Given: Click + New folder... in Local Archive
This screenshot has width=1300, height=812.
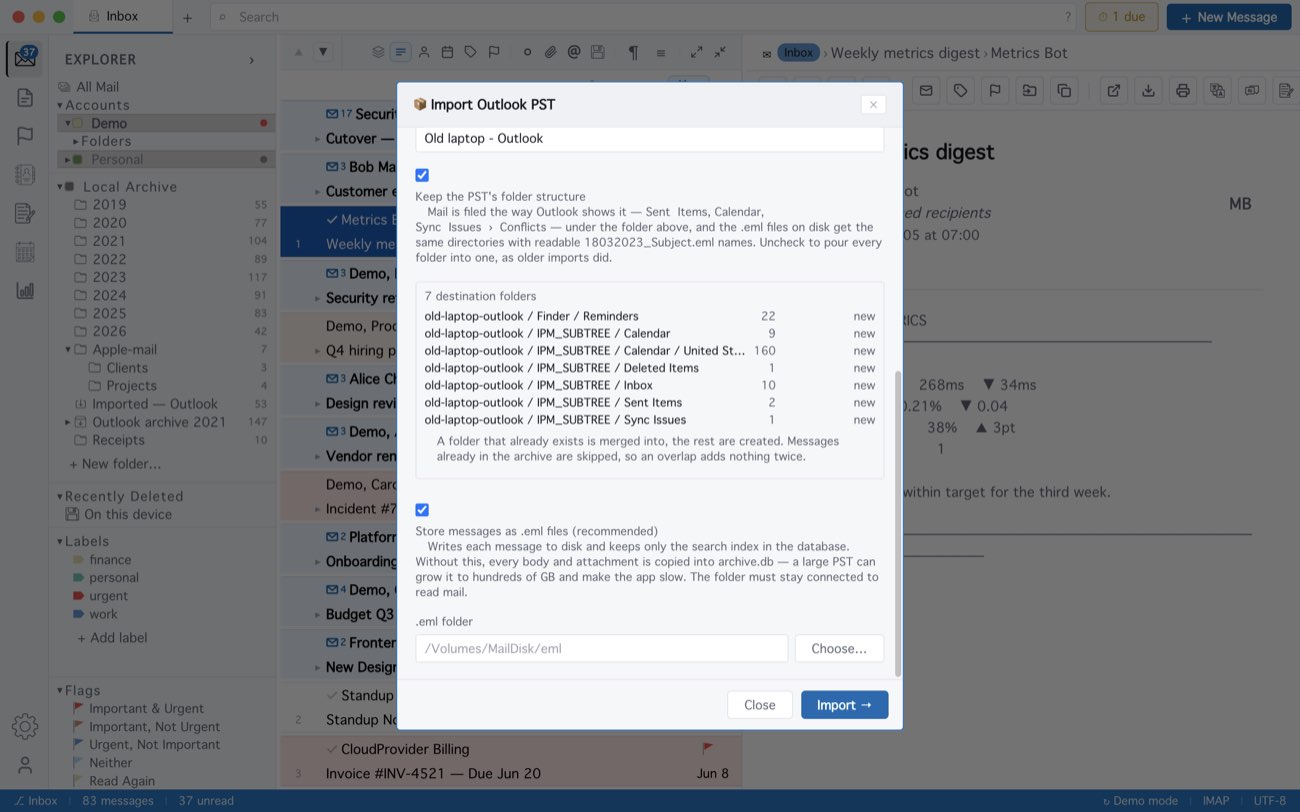Looking at the screenshot, I should tap(115, 464).
